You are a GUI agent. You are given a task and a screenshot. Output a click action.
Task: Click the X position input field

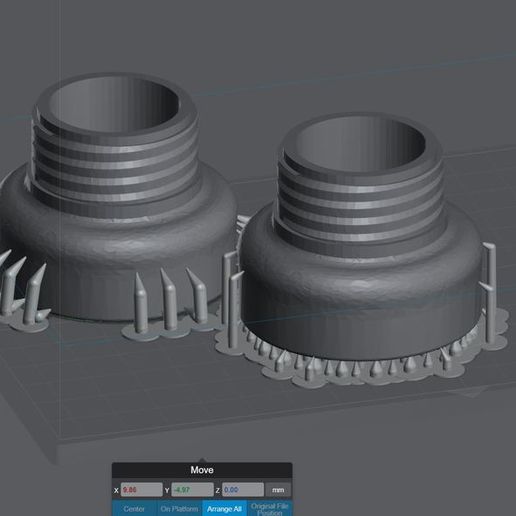(x=141, y=490)
